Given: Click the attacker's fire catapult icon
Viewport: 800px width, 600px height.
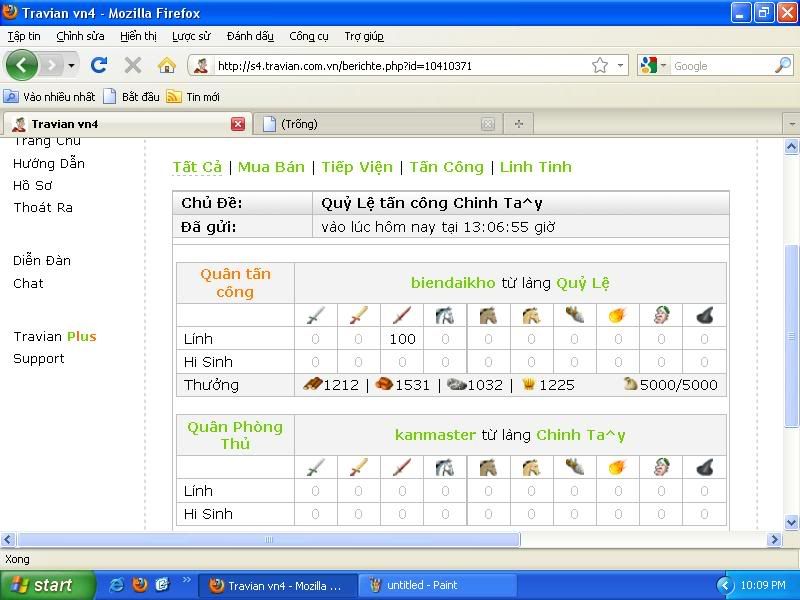Looking at the screenshot, I should [617, 315].
